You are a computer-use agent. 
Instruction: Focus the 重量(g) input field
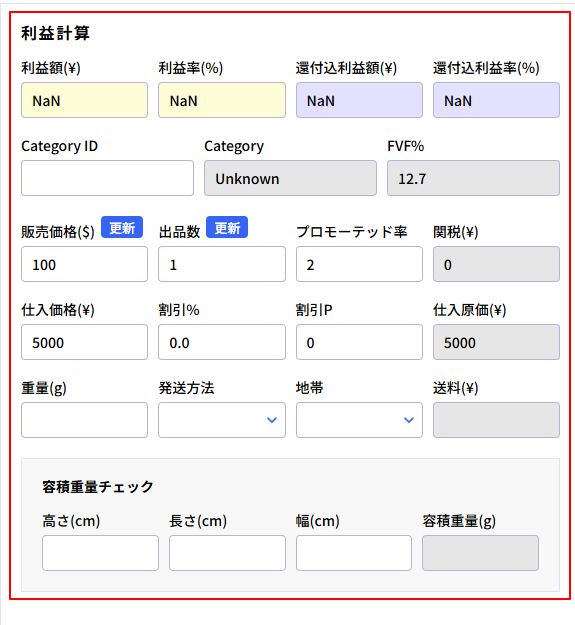pos(84,420)
